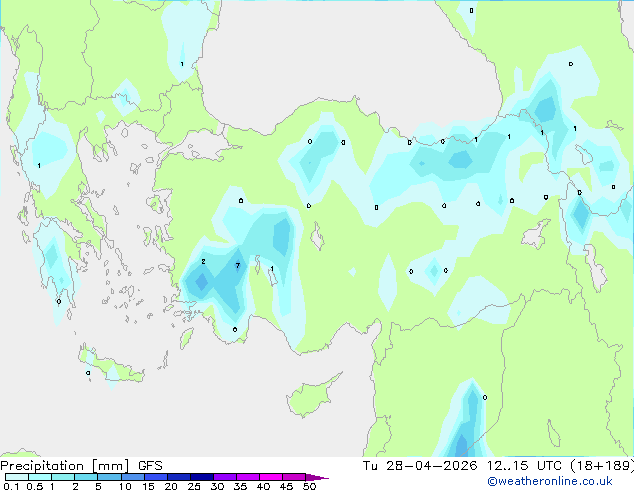634x490 pixels.
Task: Click the 1–2 mm legend color swatch
Action: tap(63, 477)
